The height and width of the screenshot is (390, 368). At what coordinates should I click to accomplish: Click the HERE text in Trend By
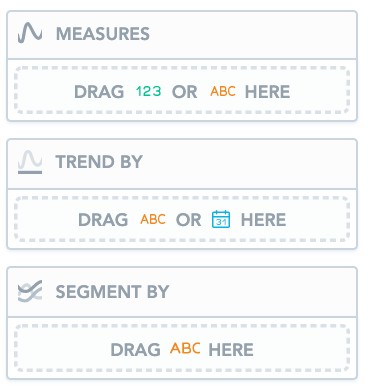click(263, 220)
